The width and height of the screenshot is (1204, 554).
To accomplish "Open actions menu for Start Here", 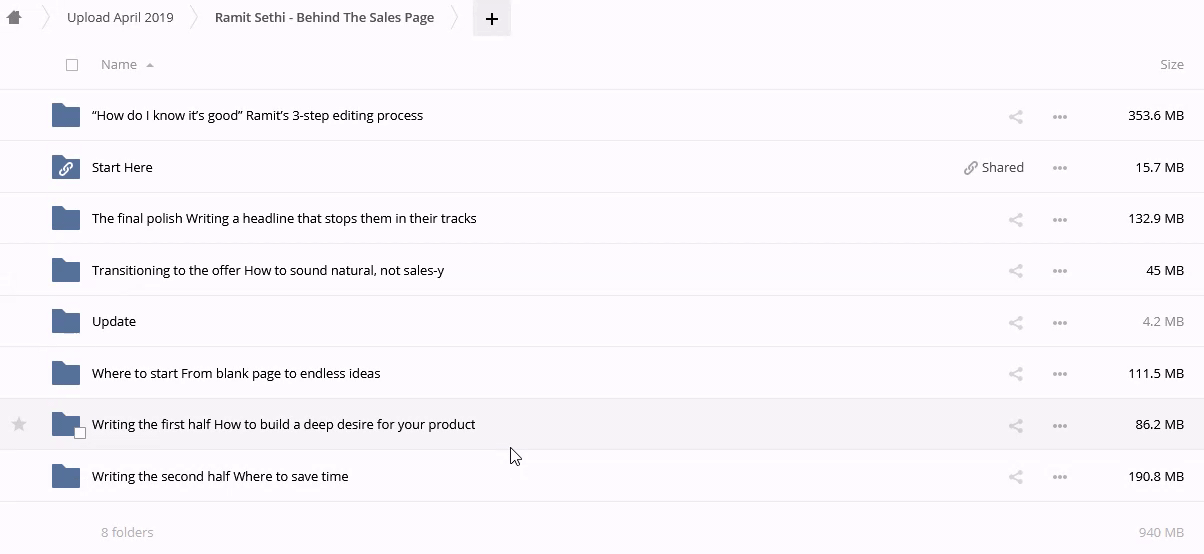I will tap(1060, 168).
